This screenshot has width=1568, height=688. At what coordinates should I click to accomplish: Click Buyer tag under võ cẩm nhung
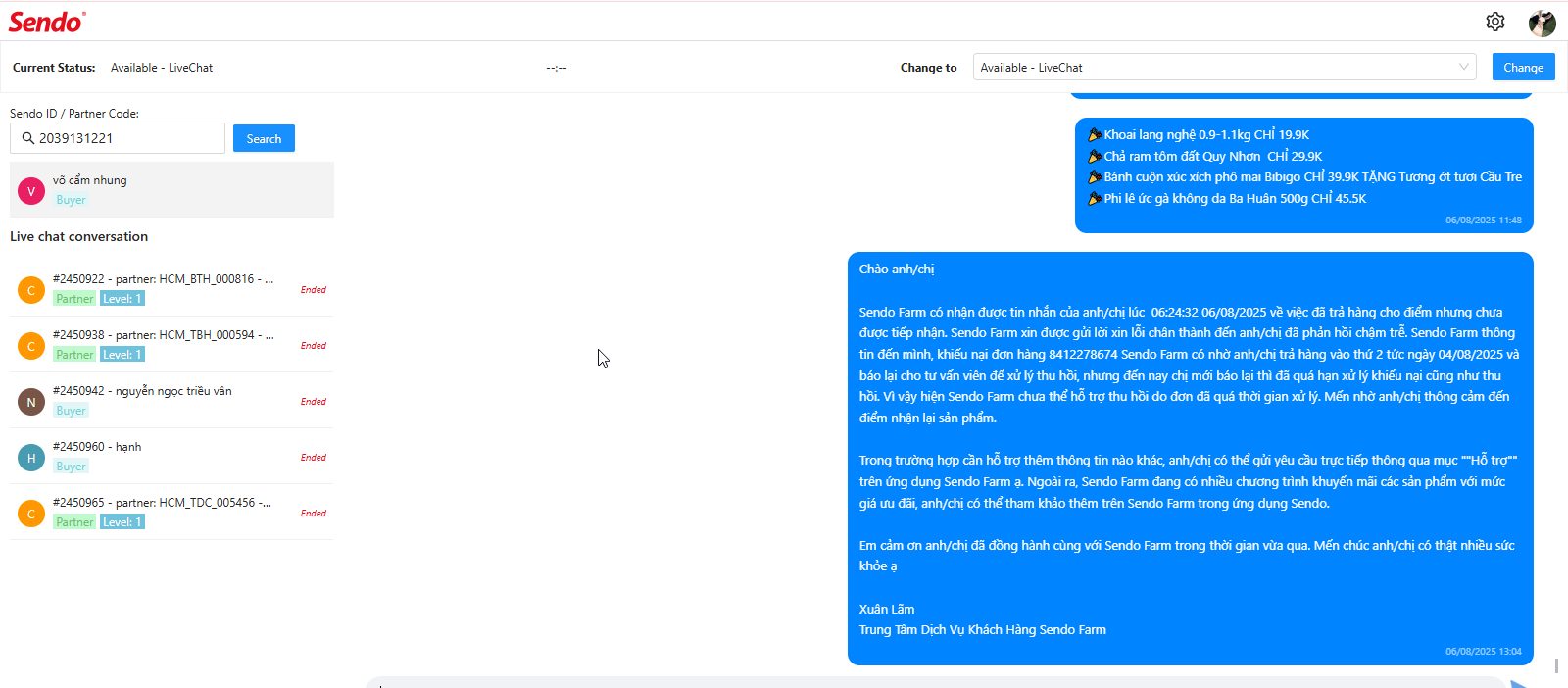71,200
